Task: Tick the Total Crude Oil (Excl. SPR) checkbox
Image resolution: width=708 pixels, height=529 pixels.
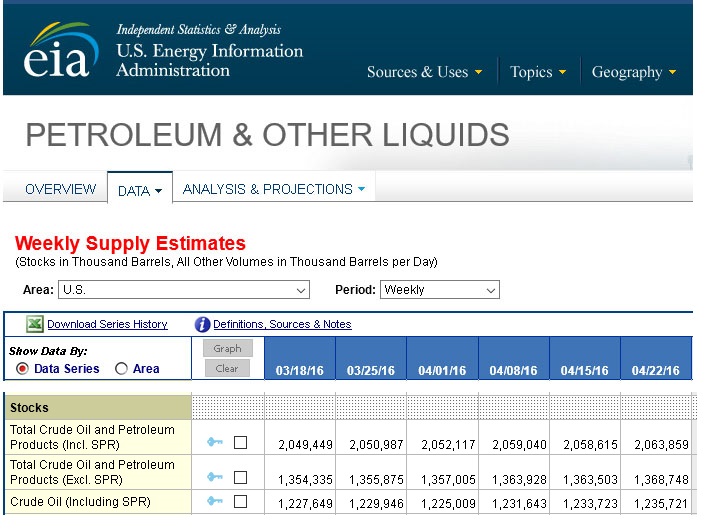Action: tap(240, 478)
